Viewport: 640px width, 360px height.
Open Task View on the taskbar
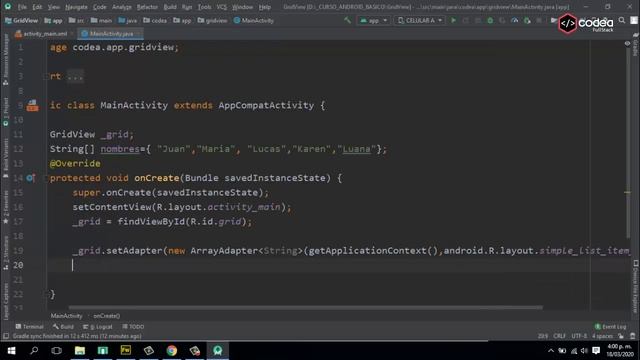[x=57, y=350]
